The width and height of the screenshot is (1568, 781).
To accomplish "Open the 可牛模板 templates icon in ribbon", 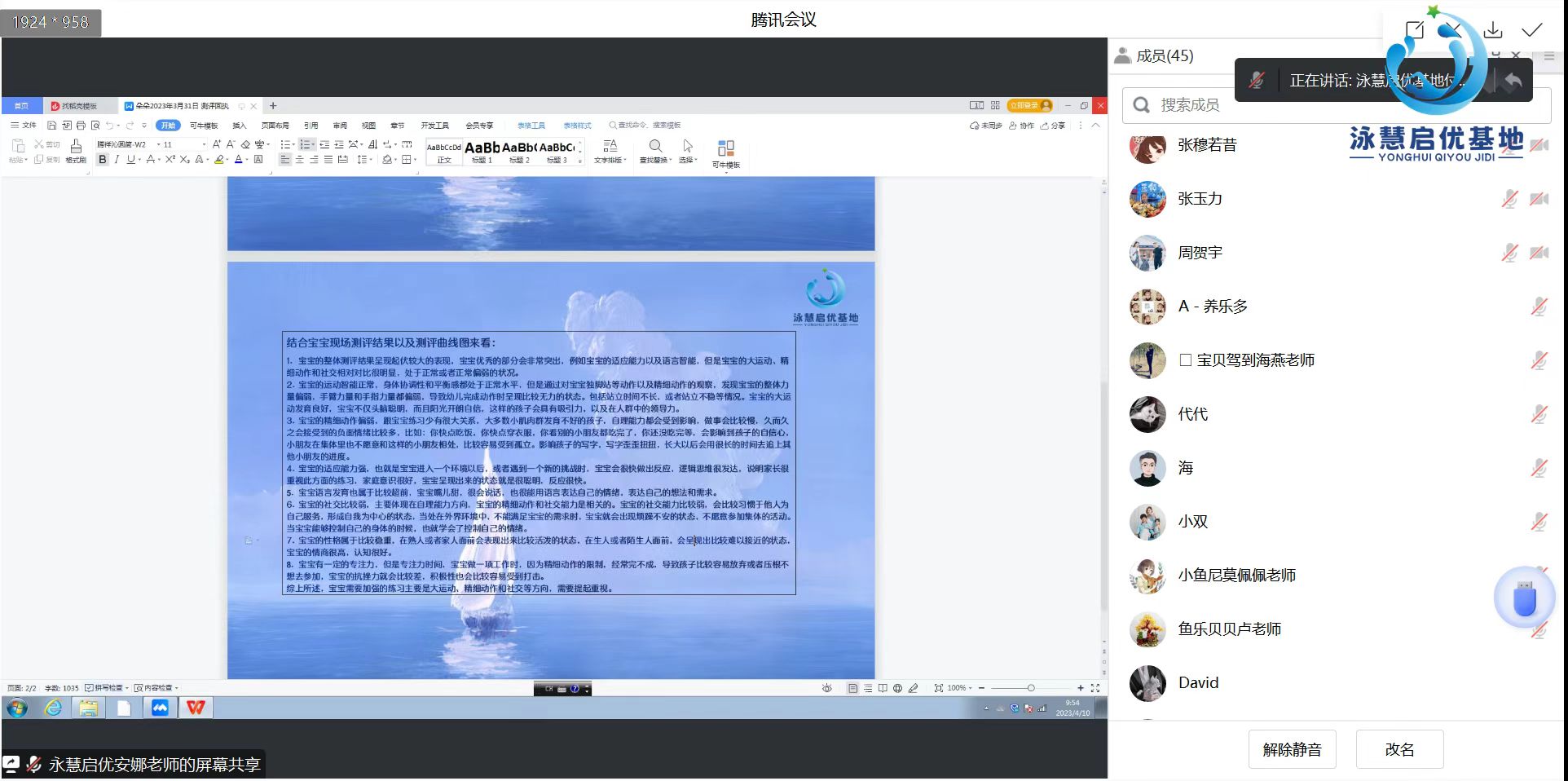I will pyautogui.click(x=725, y=151).
